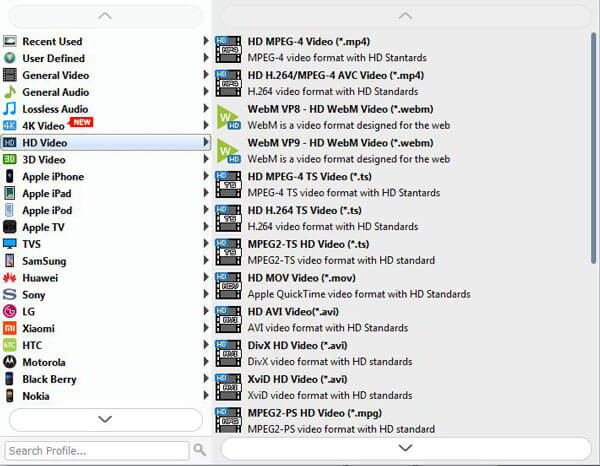The image size is (600, 466).
Task: Click the Apple TV icon
Action: point(10,227)
